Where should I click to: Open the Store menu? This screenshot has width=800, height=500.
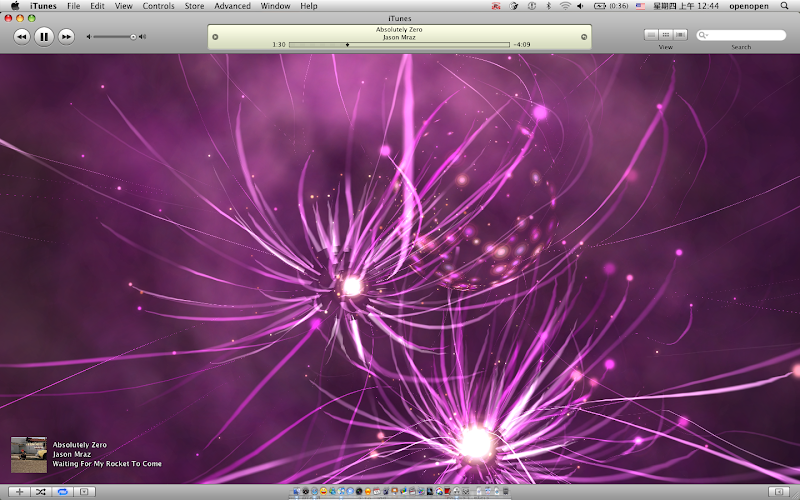[x=194, y=6]
